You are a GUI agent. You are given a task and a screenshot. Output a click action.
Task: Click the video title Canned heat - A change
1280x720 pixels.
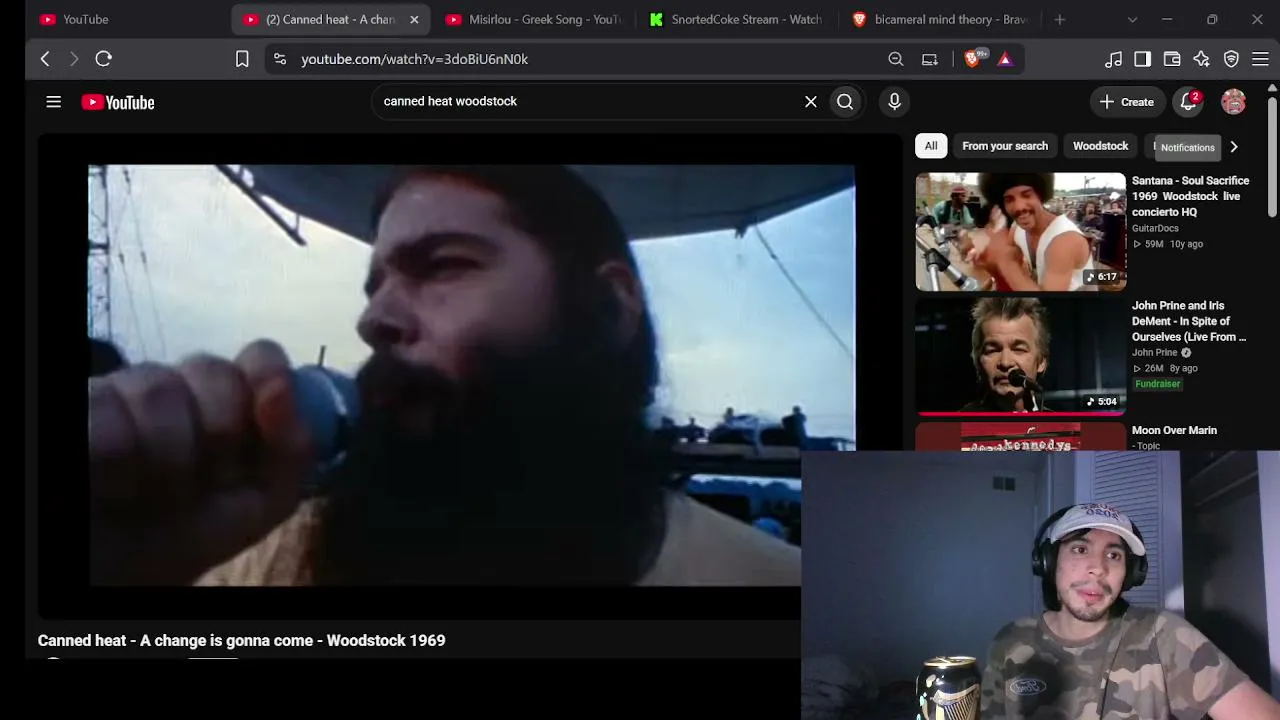coord(241,640)
